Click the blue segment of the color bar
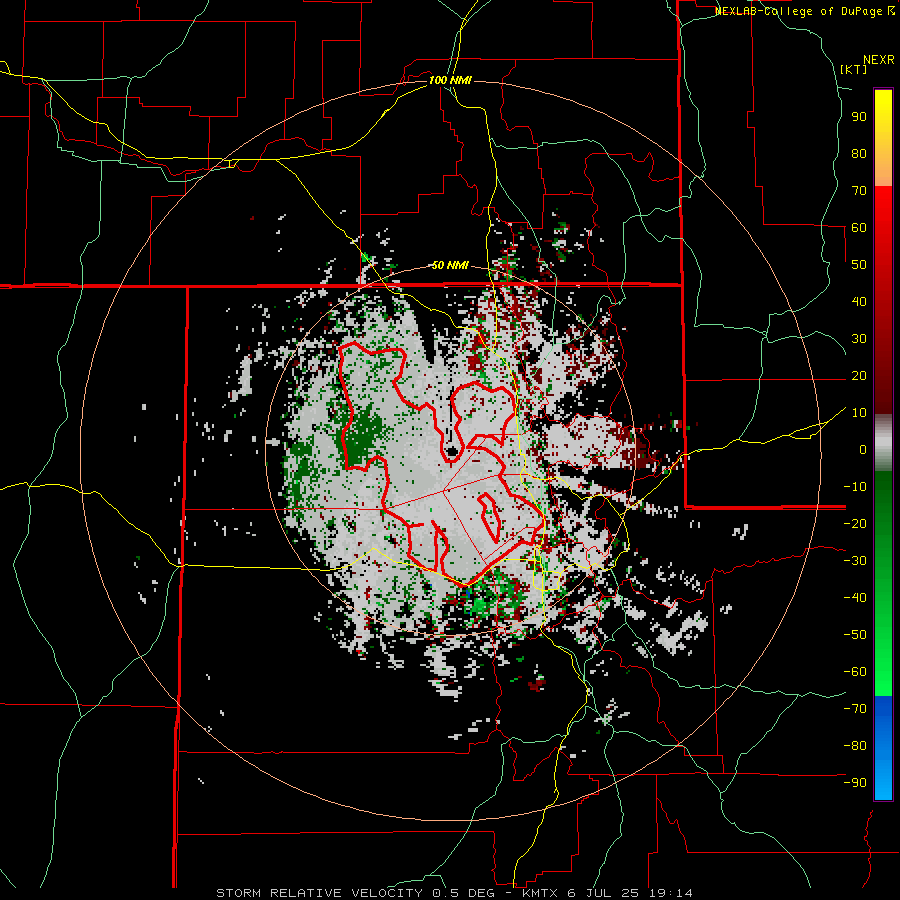Image resolution: width=900 pixels, height=900 pixels. [x=883, y=747]
